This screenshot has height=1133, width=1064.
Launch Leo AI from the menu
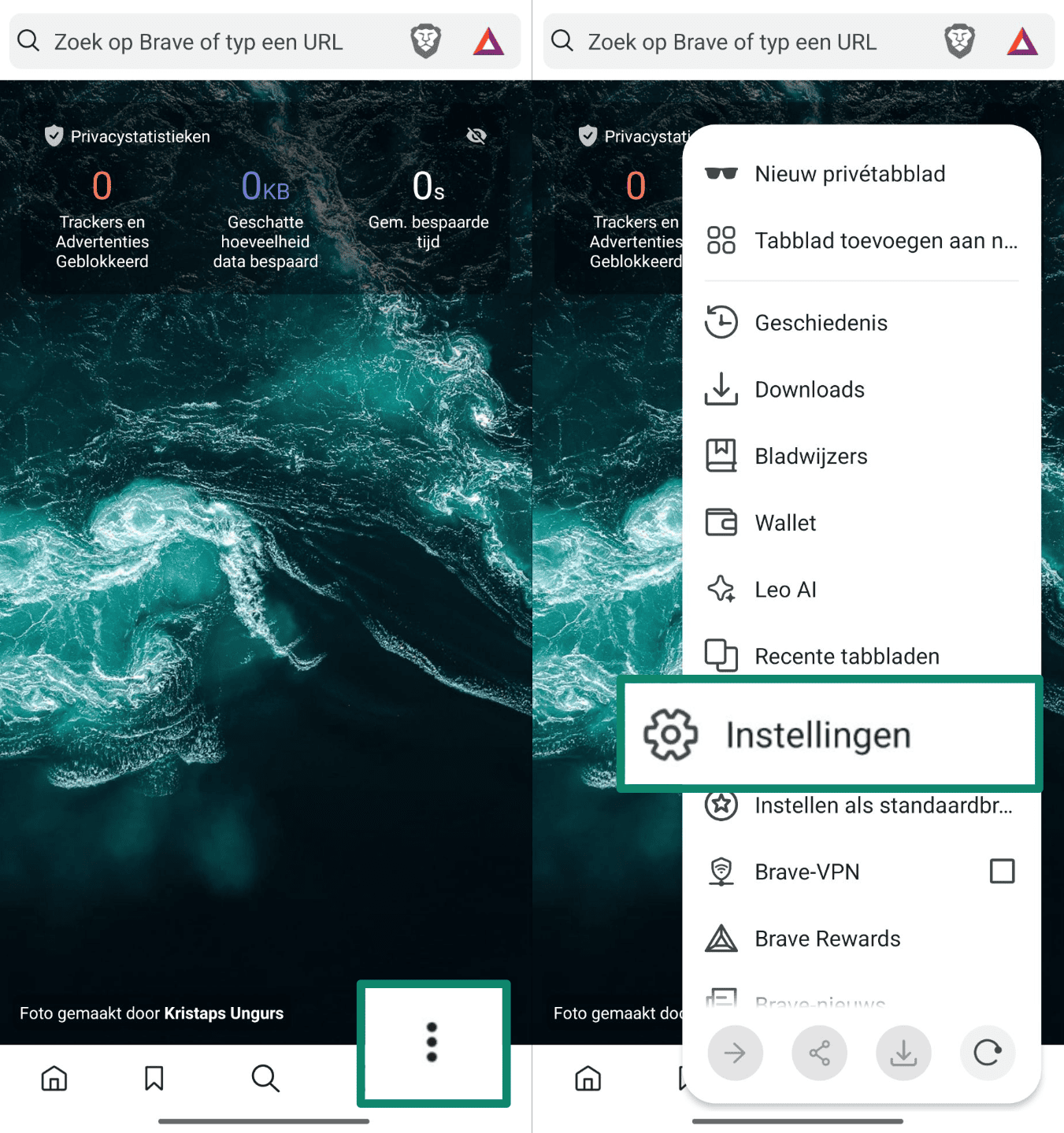pyautogui.click(x=785, y=590)
